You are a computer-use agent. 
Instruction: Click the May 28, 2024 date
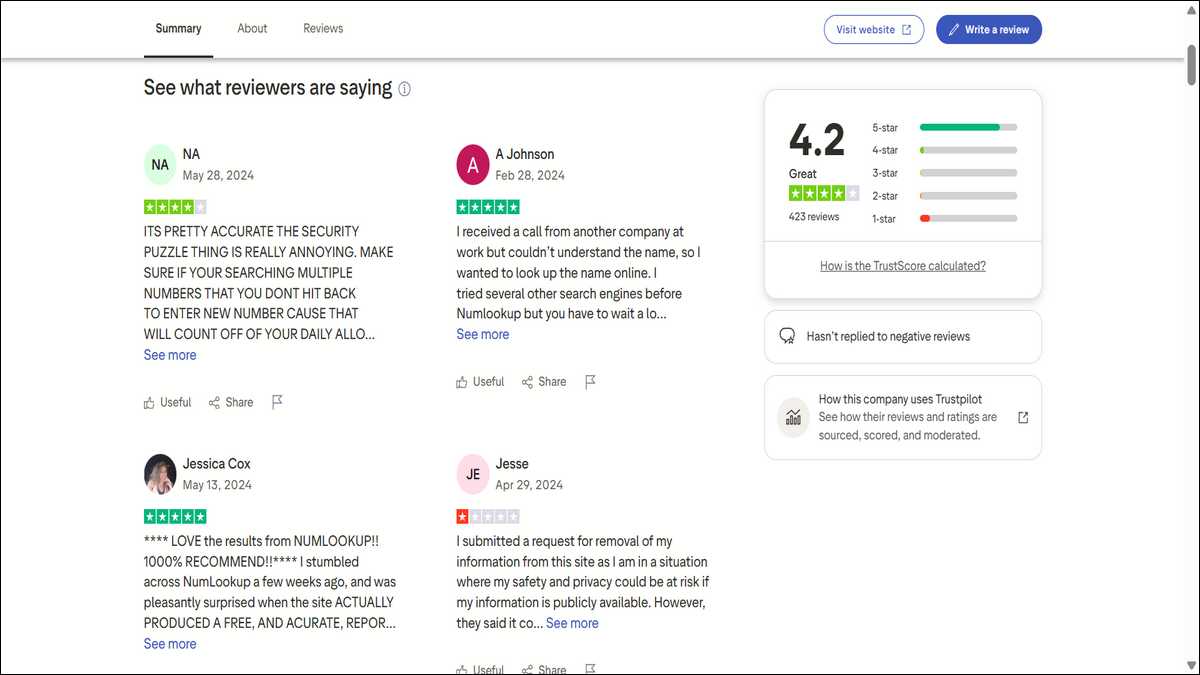coord(218,175)
